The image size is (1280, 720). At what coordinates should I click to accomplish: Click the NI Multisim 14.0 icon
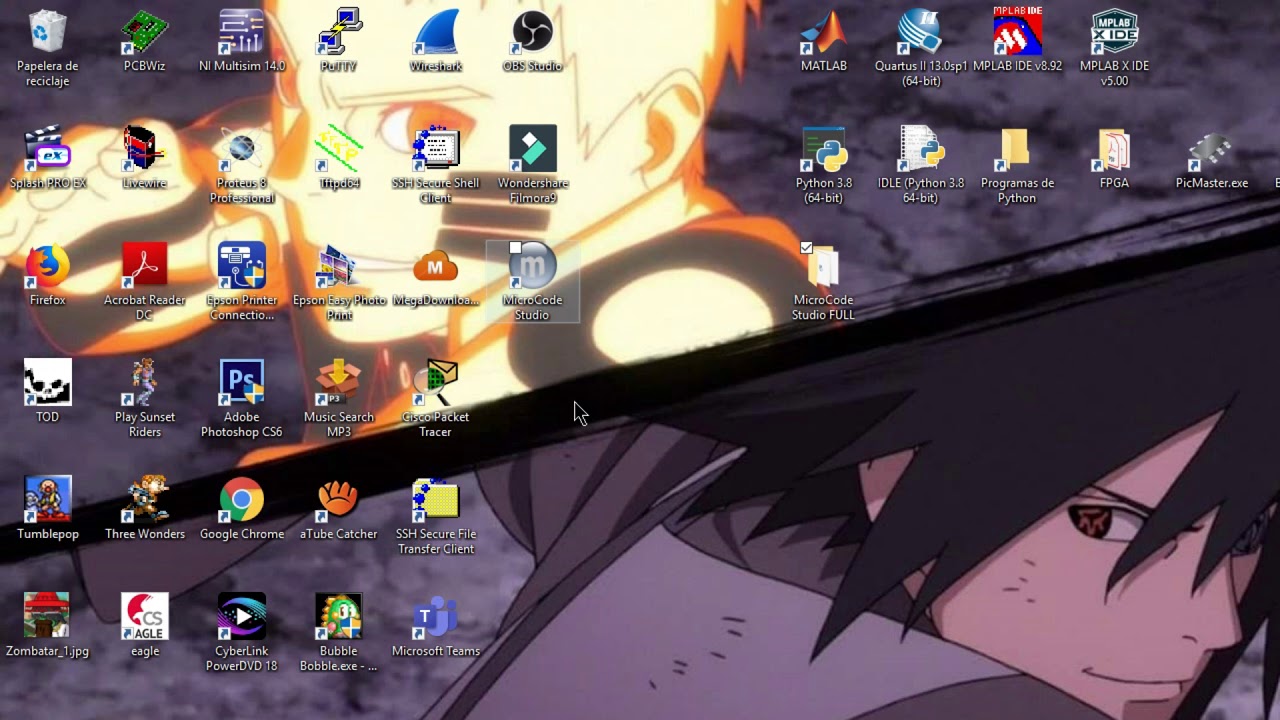click(241, 32)
